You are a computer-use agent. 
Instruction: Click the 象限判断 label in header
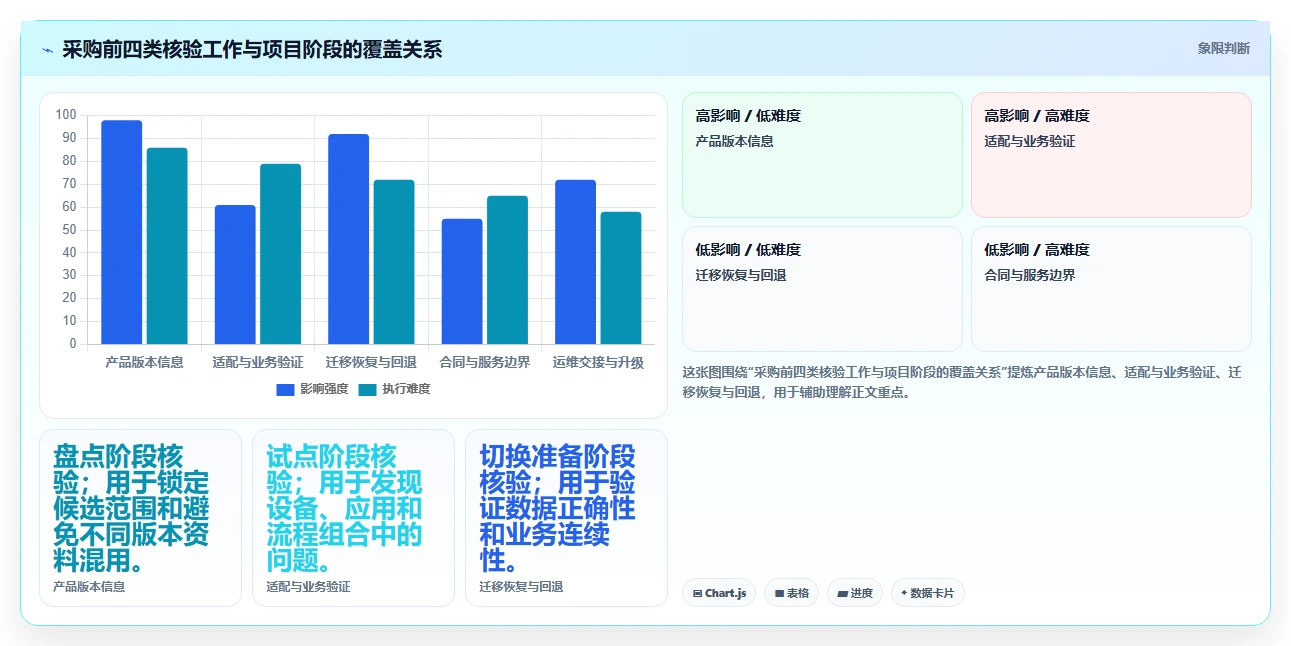click(1223, 48)
